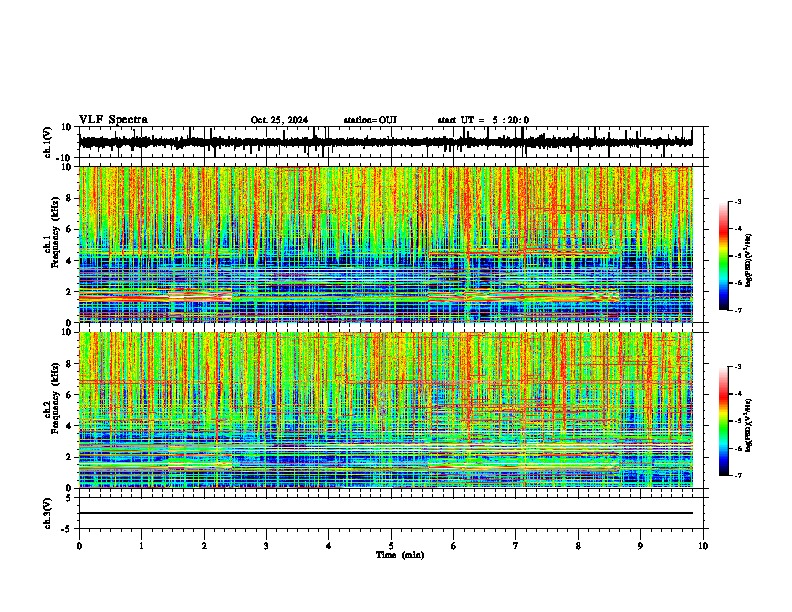Click the ch.1(V) waveform axis label

48,142
